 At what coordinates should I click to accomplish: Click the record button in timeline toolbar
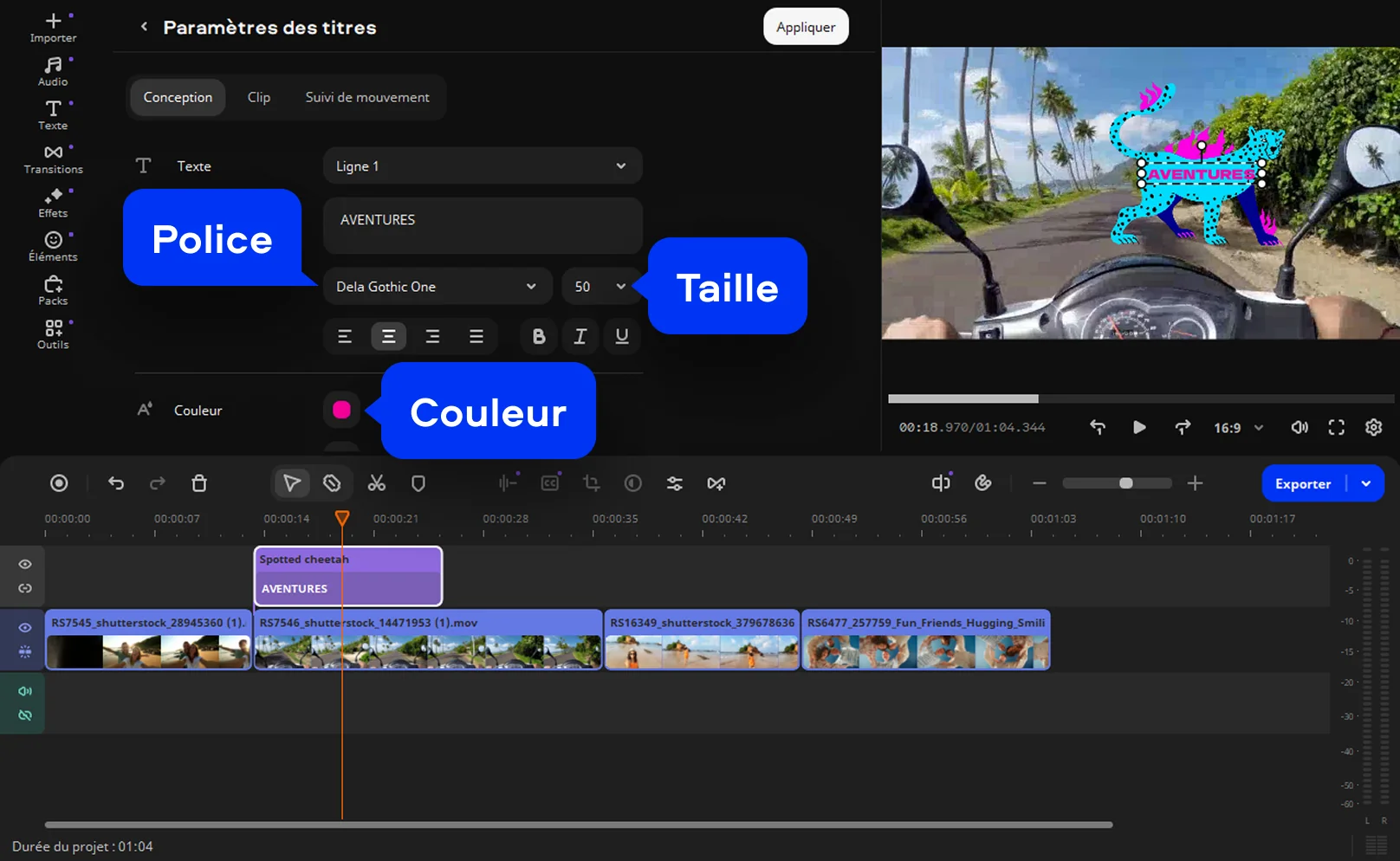(59, 483)
